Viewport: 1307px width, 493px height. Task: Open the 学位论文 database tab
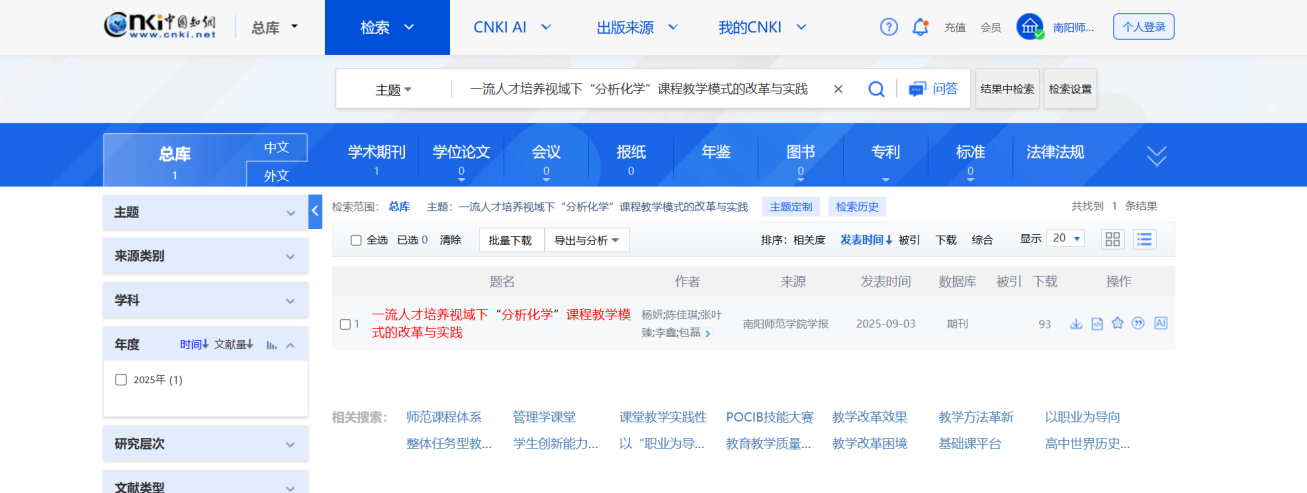[x=461, y=153]
